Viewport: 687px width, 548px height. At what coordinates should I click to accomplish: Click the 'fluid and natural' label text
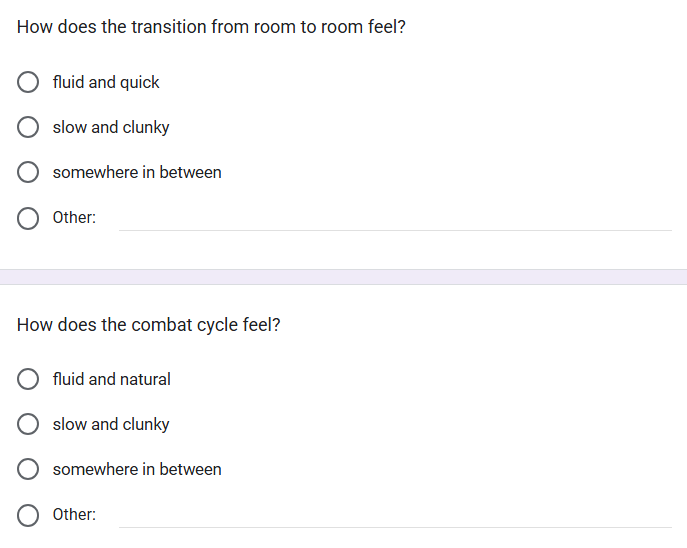(112, 379)
